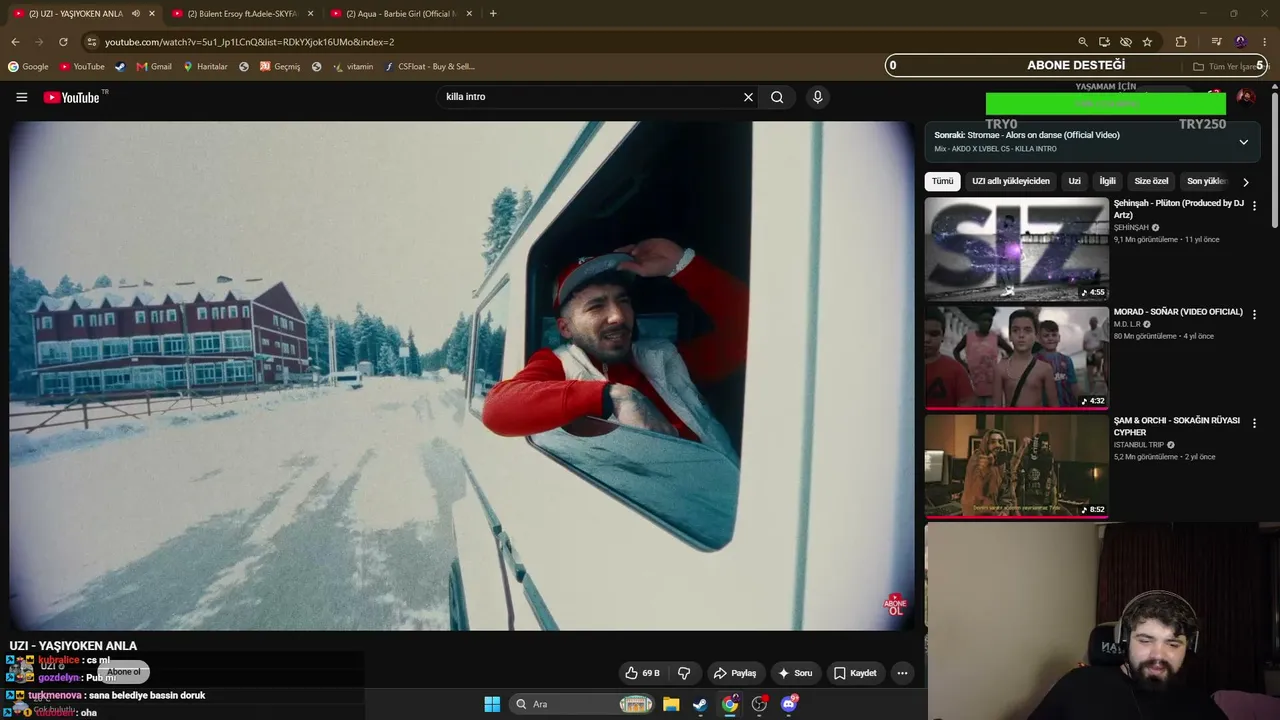The image size is (1280, 720).
Task: Open options menu for Şehinşah - Plüton
Action: coord(1254,206)
